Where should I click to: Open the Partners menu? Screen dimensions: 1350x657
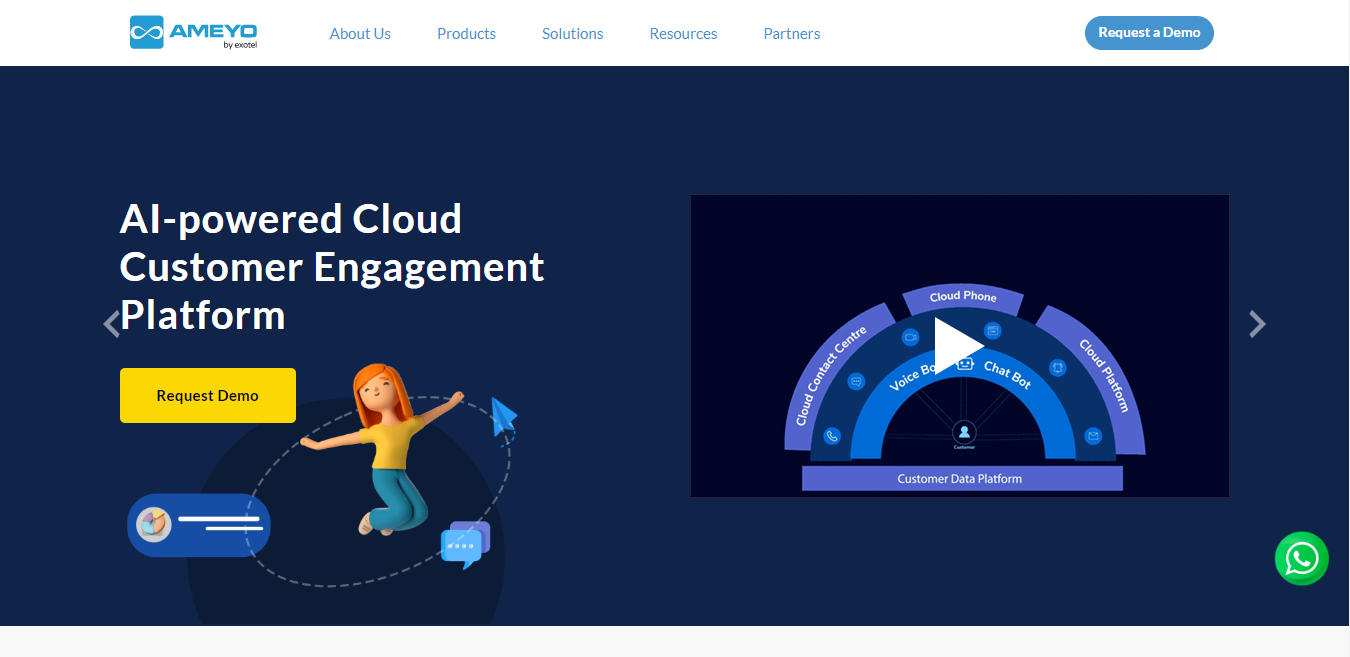coord(792,33)
